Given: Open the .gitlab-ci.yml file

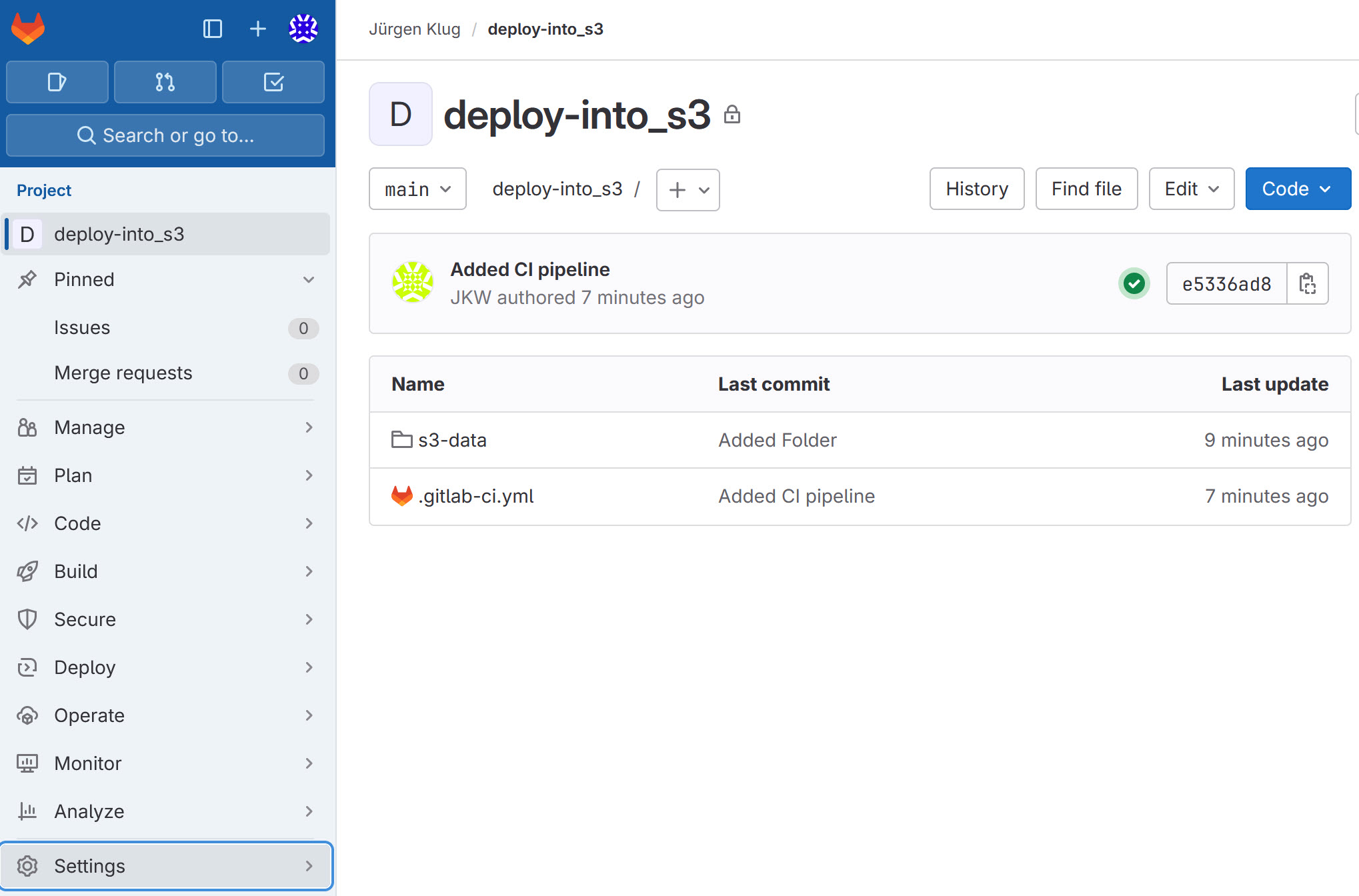Looking at the screenshot, I should point(475,496).
